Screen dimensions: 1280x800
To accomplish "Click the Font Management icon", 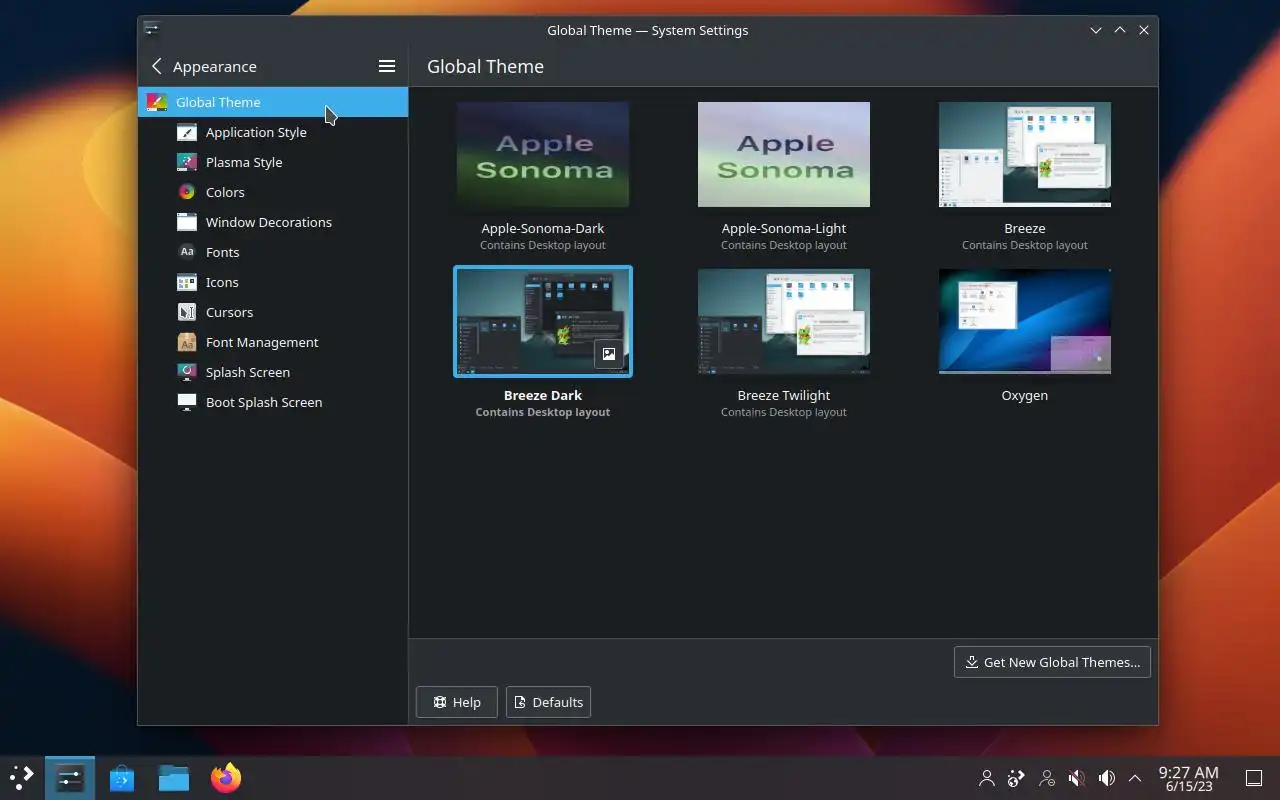I will tap(187, 342).
